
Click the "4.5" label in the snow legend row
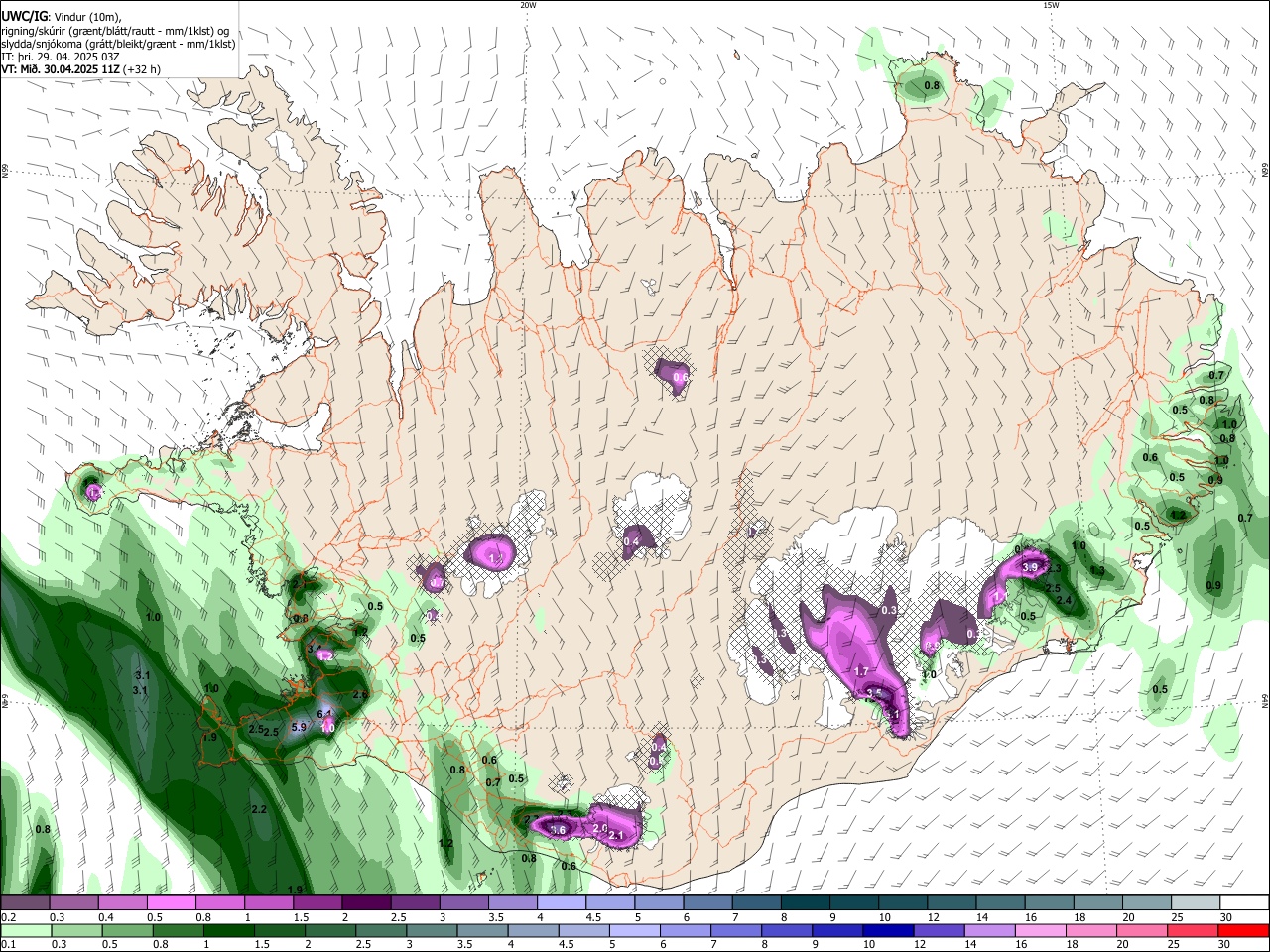pos(593,917)
